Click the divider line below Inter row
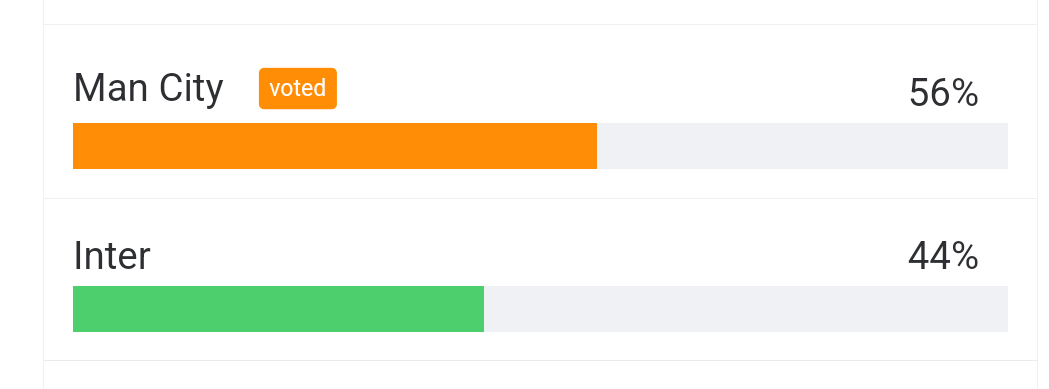The width and height of the screenshot is (1049, 389). point(541,360)
